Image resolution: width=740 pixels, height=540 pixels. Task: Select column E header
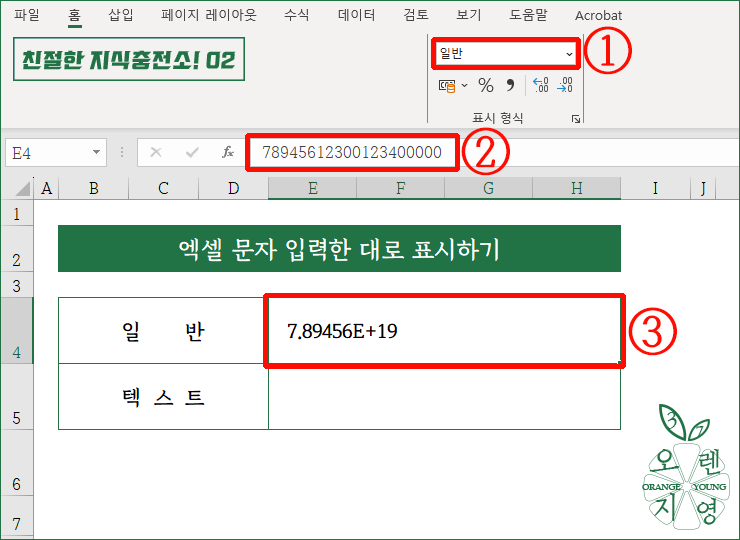(312, 188)
